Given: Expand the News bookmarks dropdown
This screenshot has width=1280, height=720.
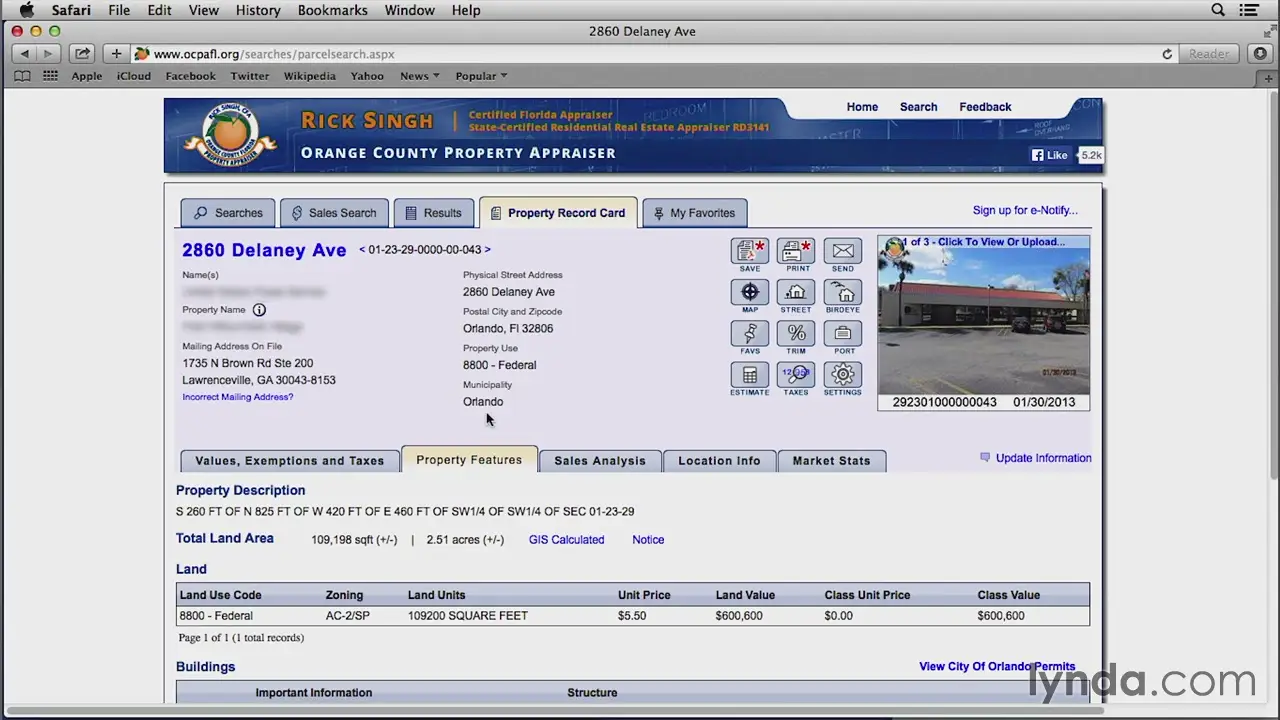Looking at the screenshot, I should click(x=420, y=76).
